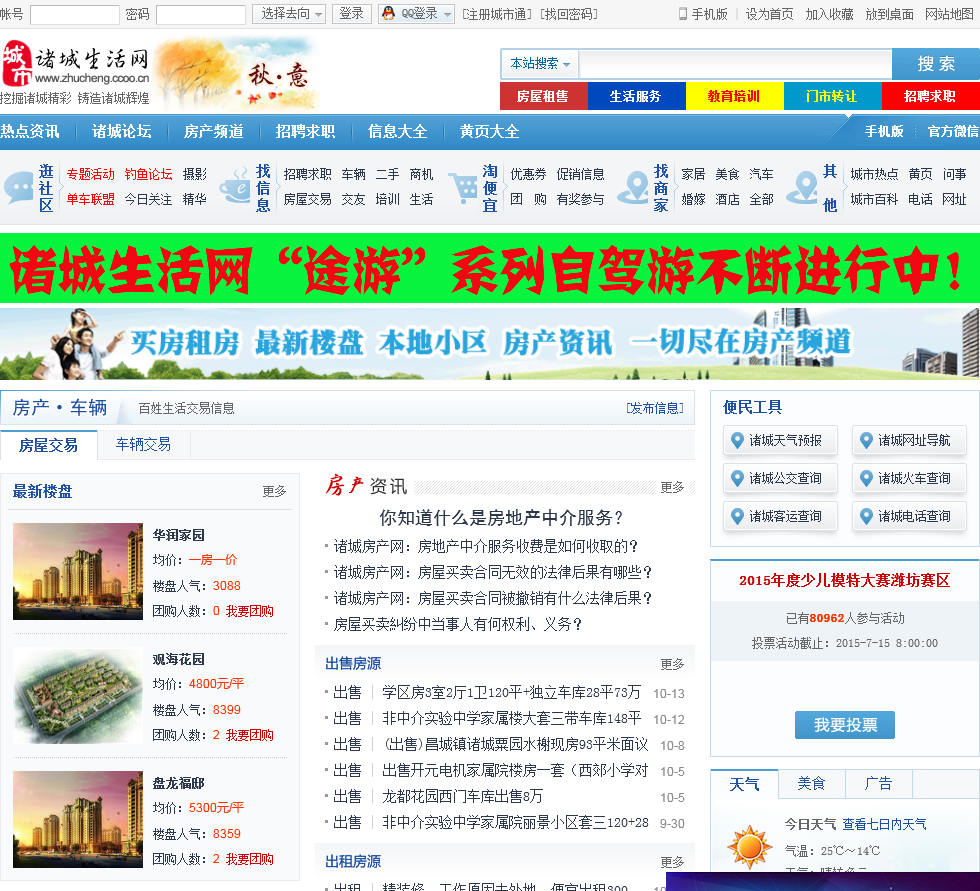Select the 招聘求职 red category tab
The width and height of the screenshot is (980, 891).
coord(930,96)
